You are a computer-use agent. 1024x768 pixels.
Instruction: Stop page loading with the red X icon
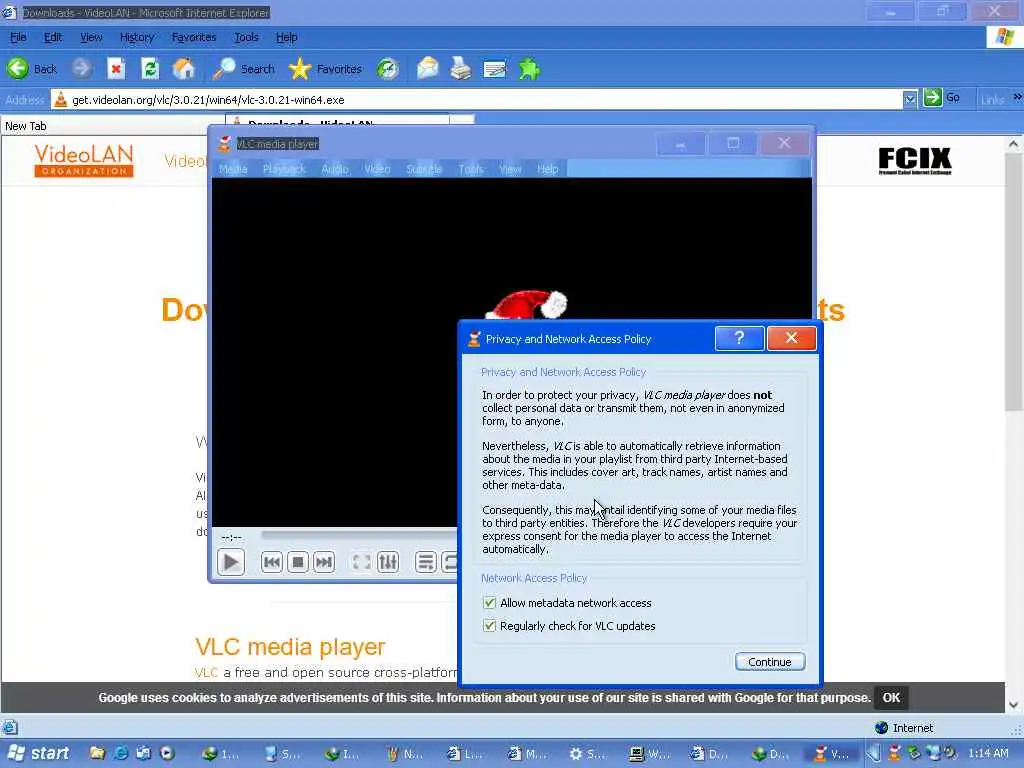tap(116, 69)
